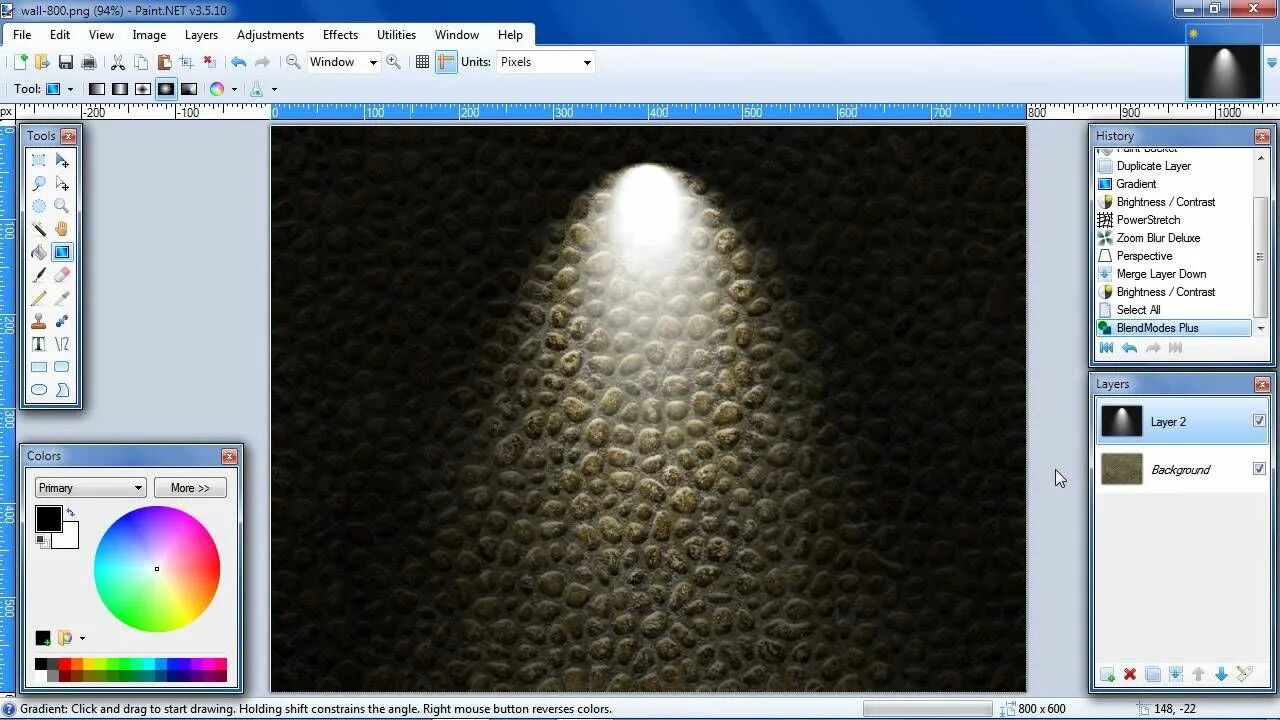Select the Move Selected Pixels tool
This screenshot has height=720, width=1280.
62,160
